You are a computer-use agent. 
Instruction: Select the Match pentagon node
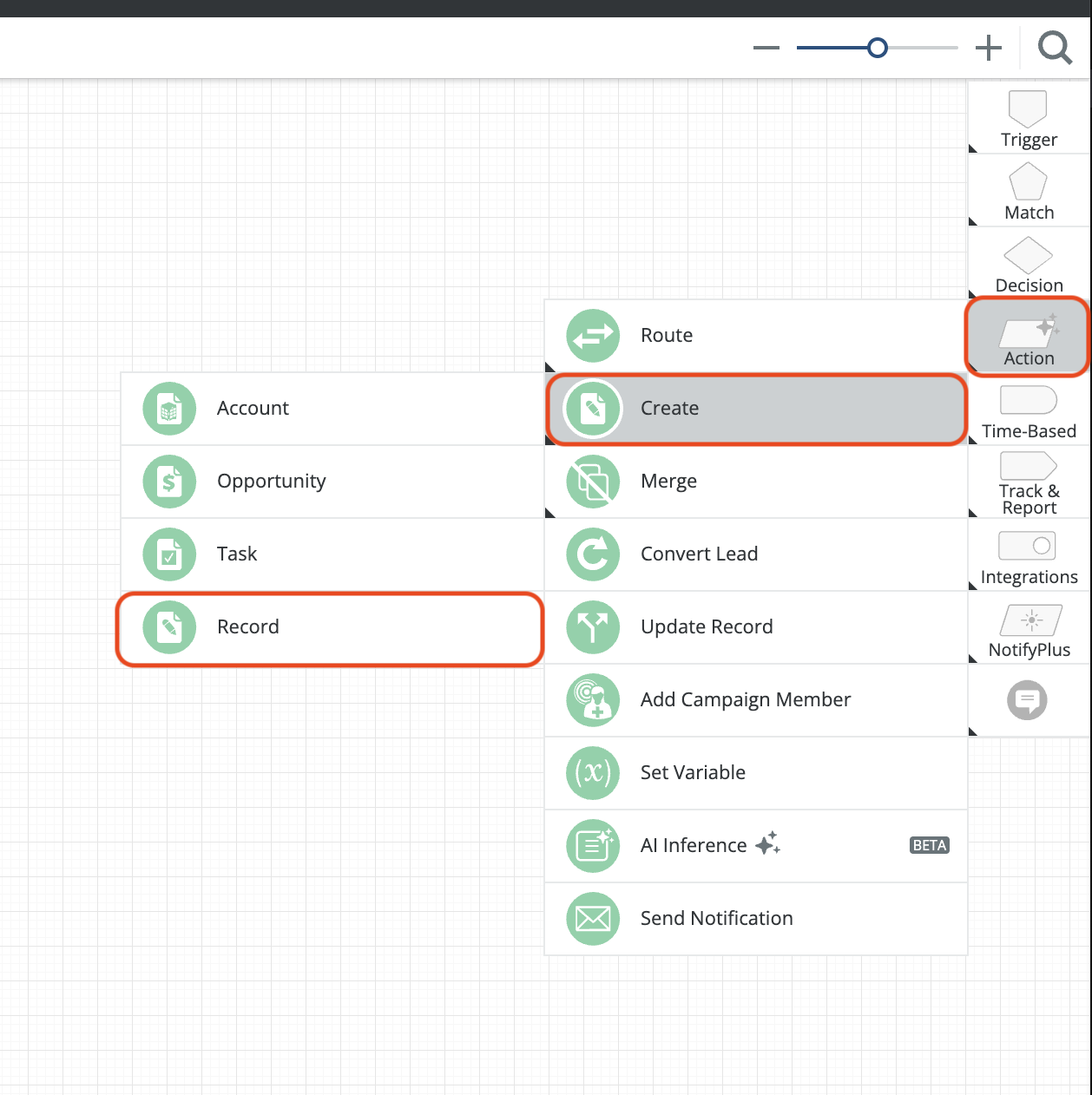click(x=1029, y=191)
